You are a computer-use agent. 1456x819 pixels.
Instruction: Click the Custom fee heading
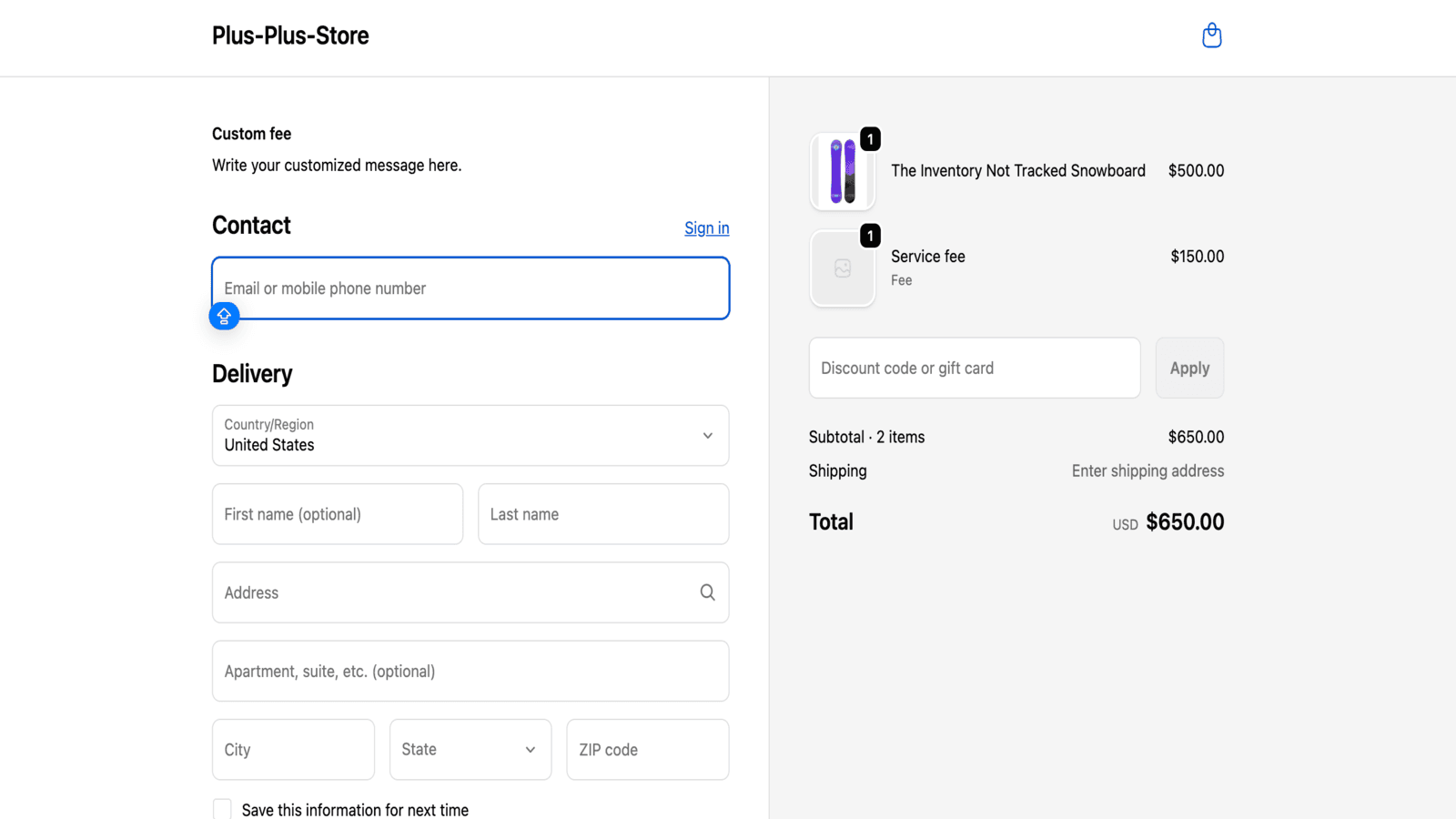[x=252, y=134]
